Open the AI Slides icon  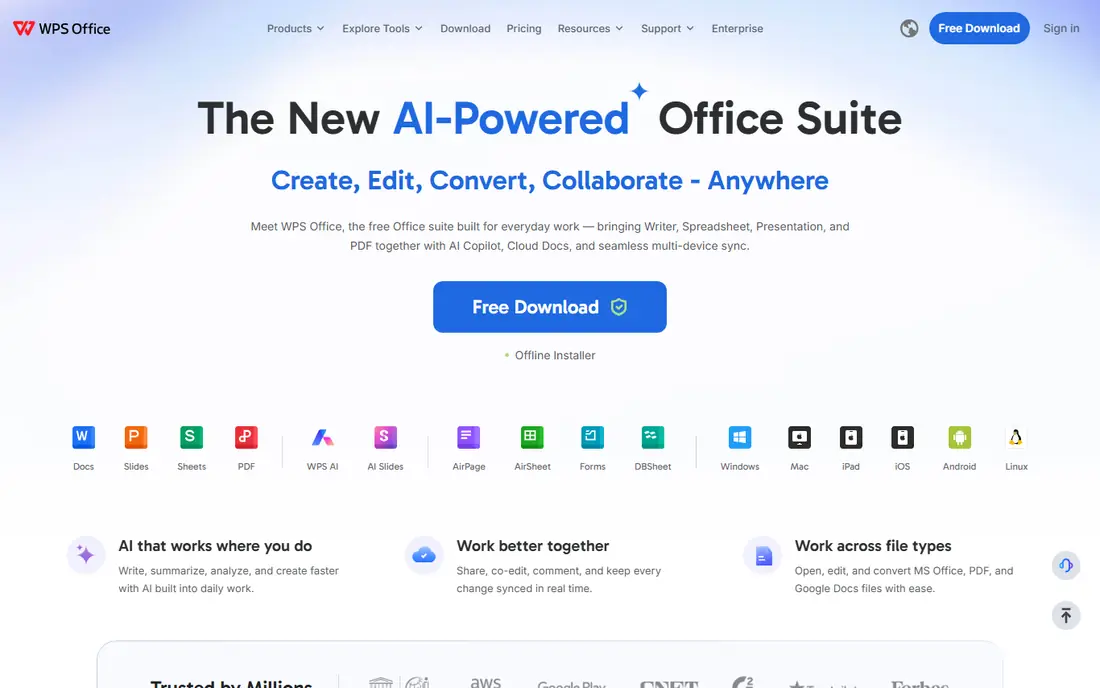[385, 438]
